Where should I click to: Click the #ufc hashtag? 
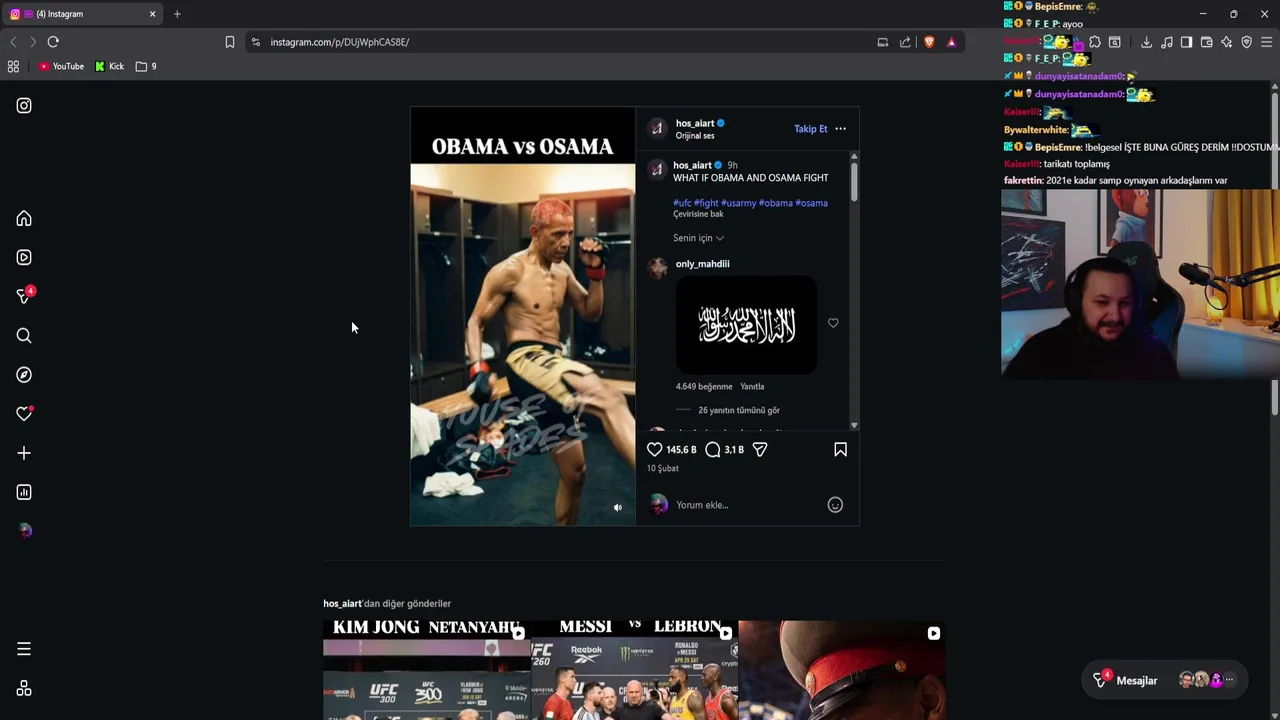point(682,203)
